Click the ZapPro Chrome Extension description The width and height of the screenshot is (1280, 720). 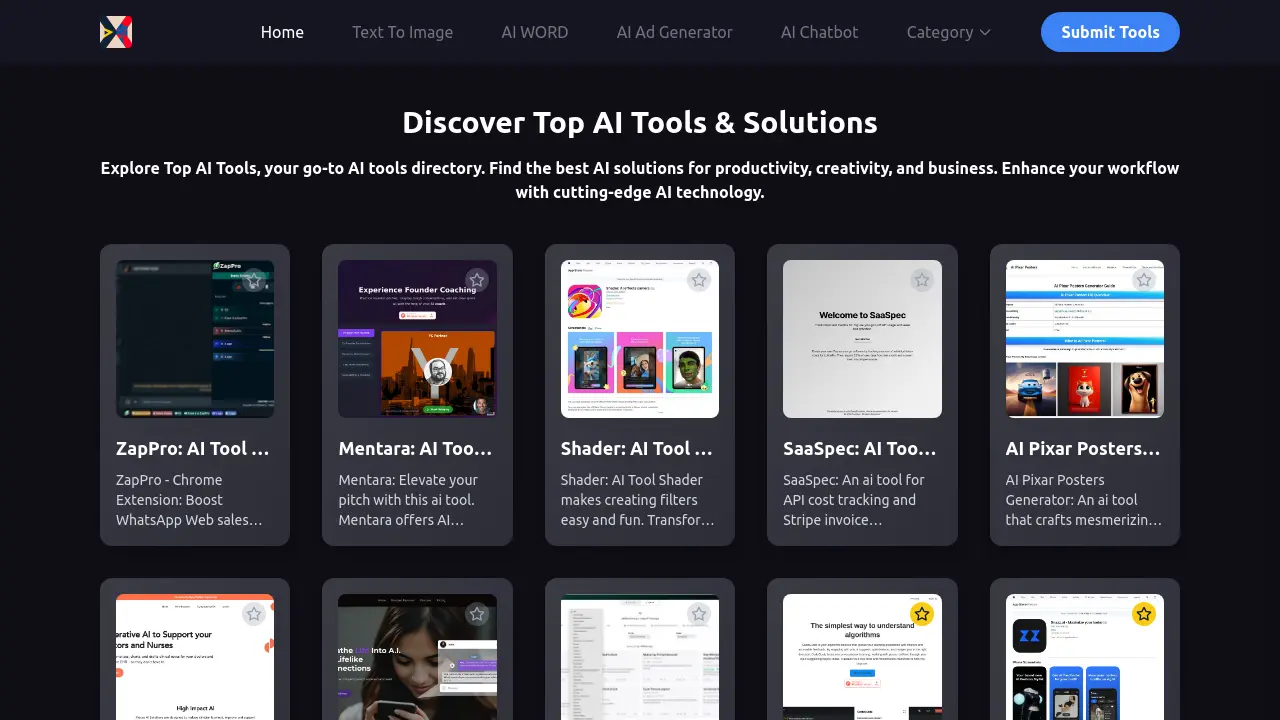[195, 500]
